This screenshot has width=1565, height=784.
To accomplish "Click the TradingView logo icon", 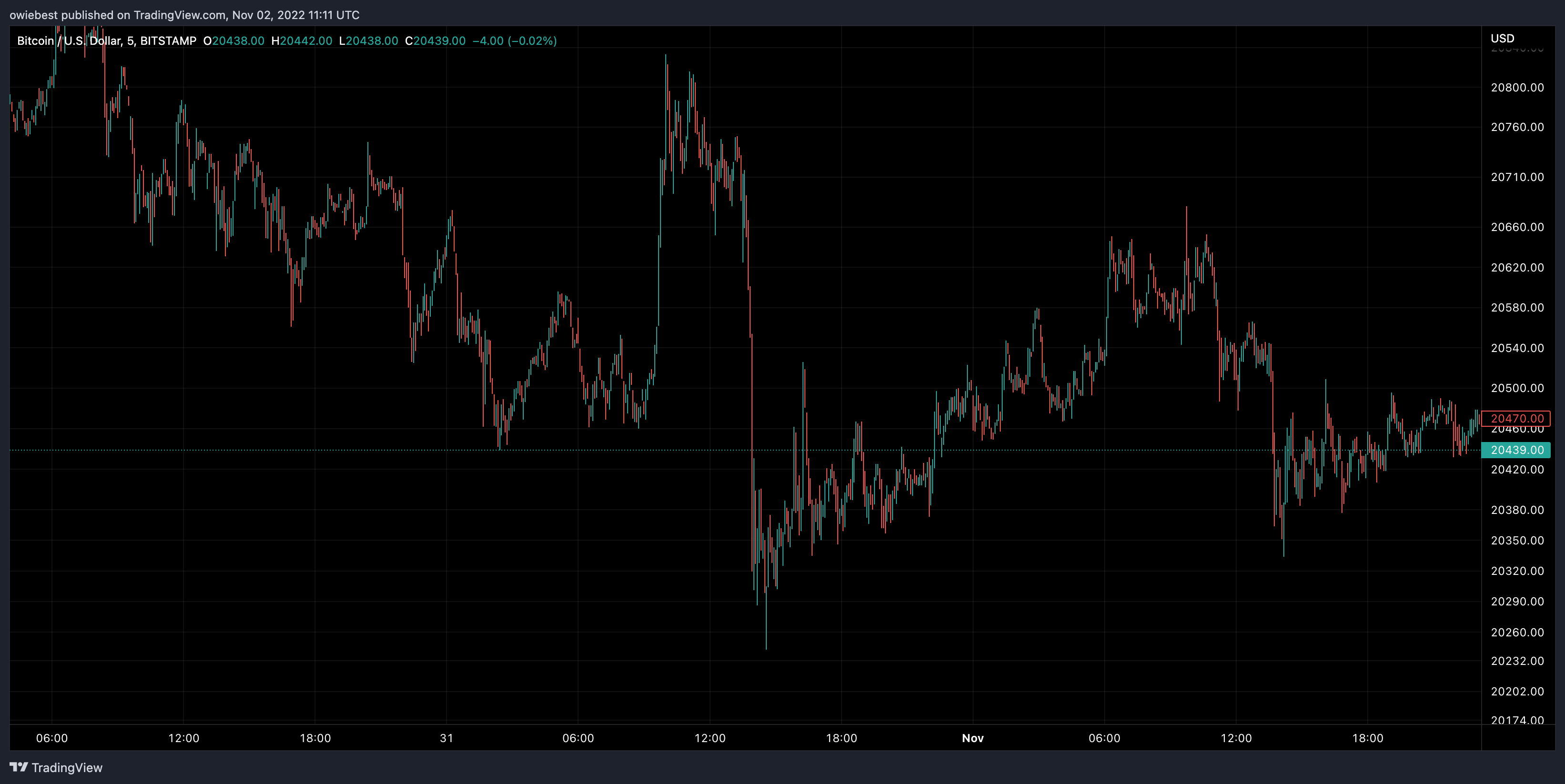I will (x=19, y=767).
